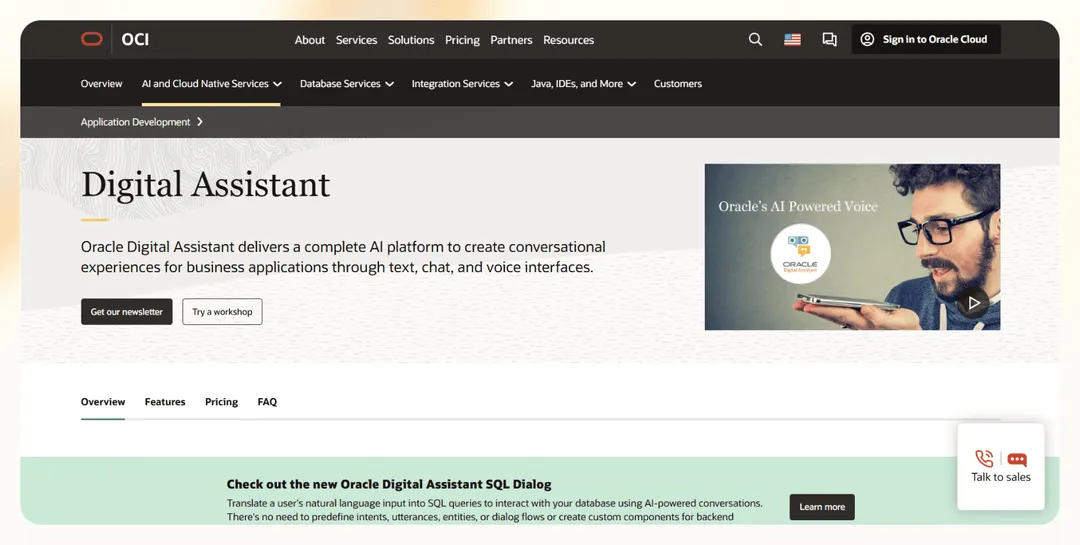Click Sign in to Oracle Cloud button
Screen dimensions: 1080x545
point(926,39)
